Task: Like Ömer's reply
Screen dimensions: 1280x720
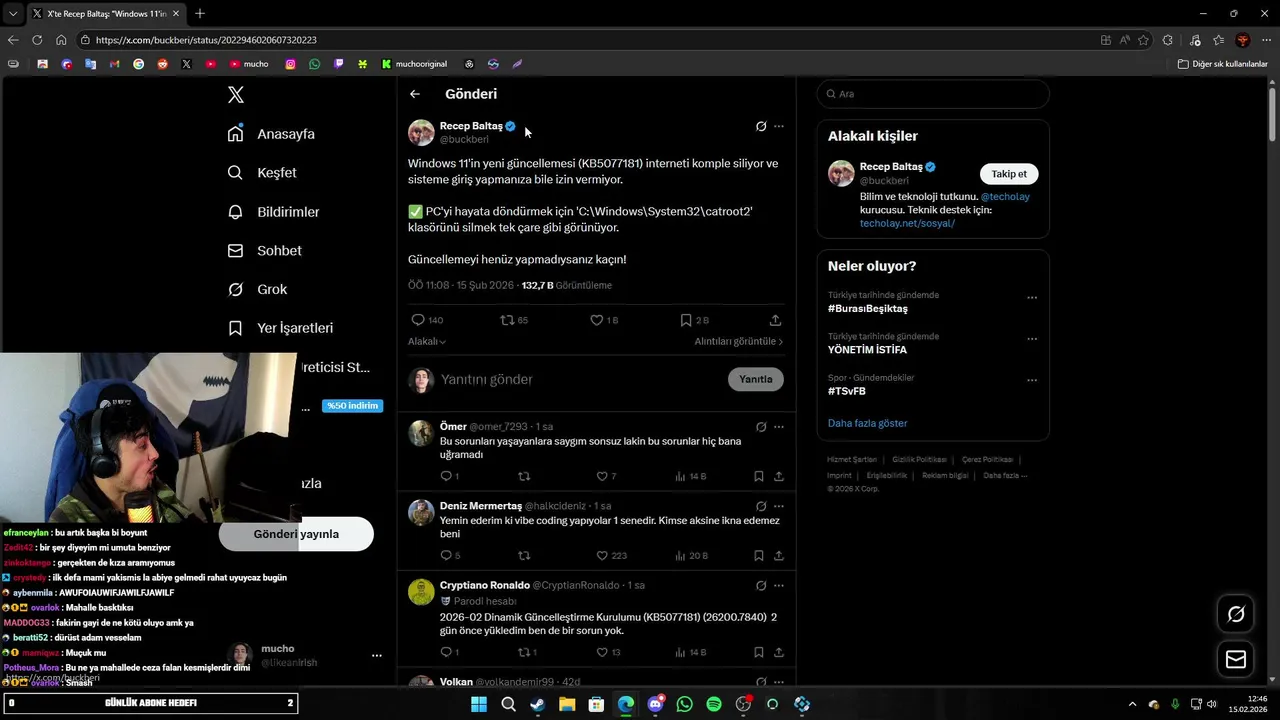Action: click(606, 477)
